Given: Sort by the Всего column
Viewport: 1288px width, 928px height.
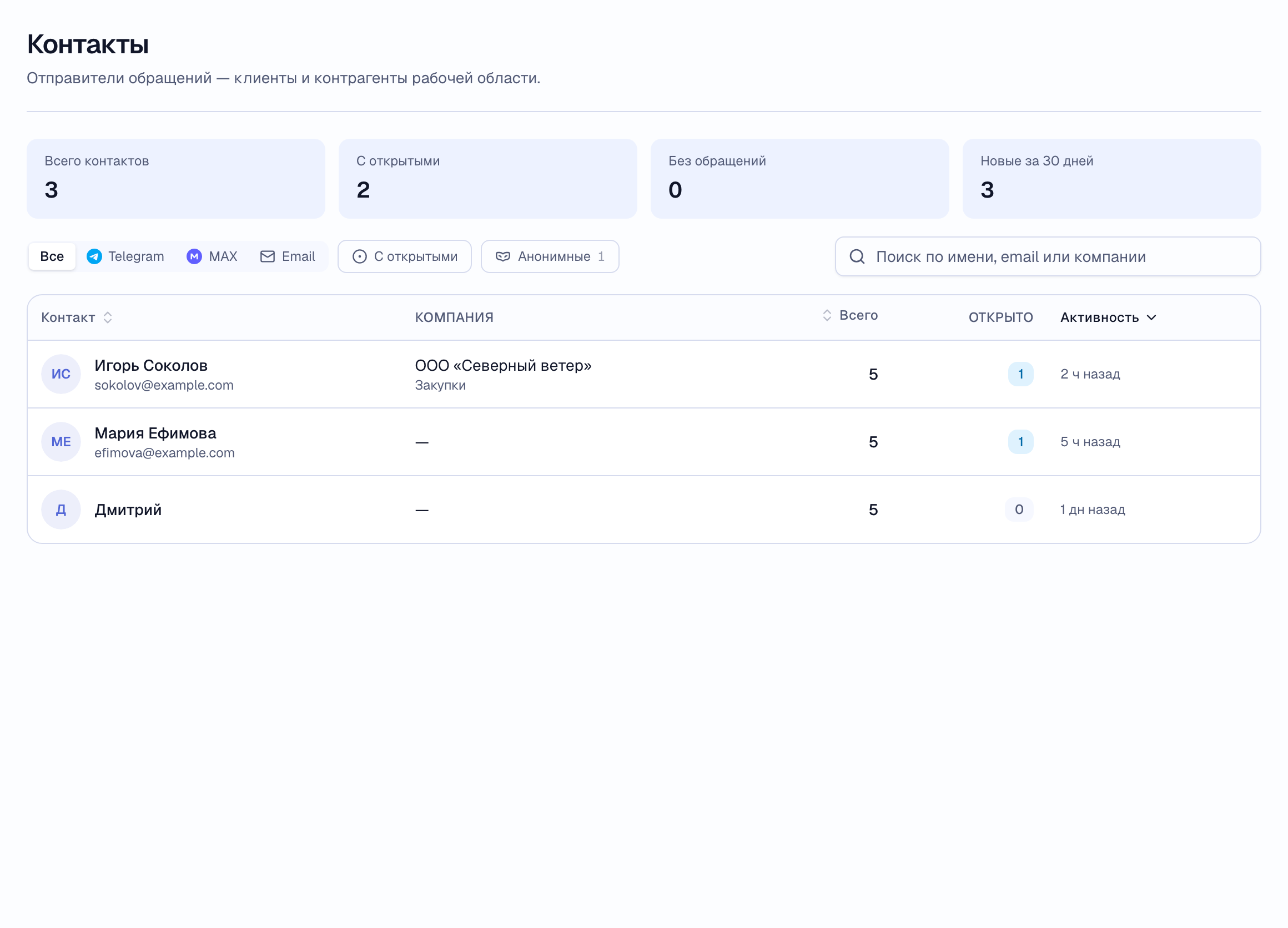Looking at the screenshot, I should [x=849, y=315].
